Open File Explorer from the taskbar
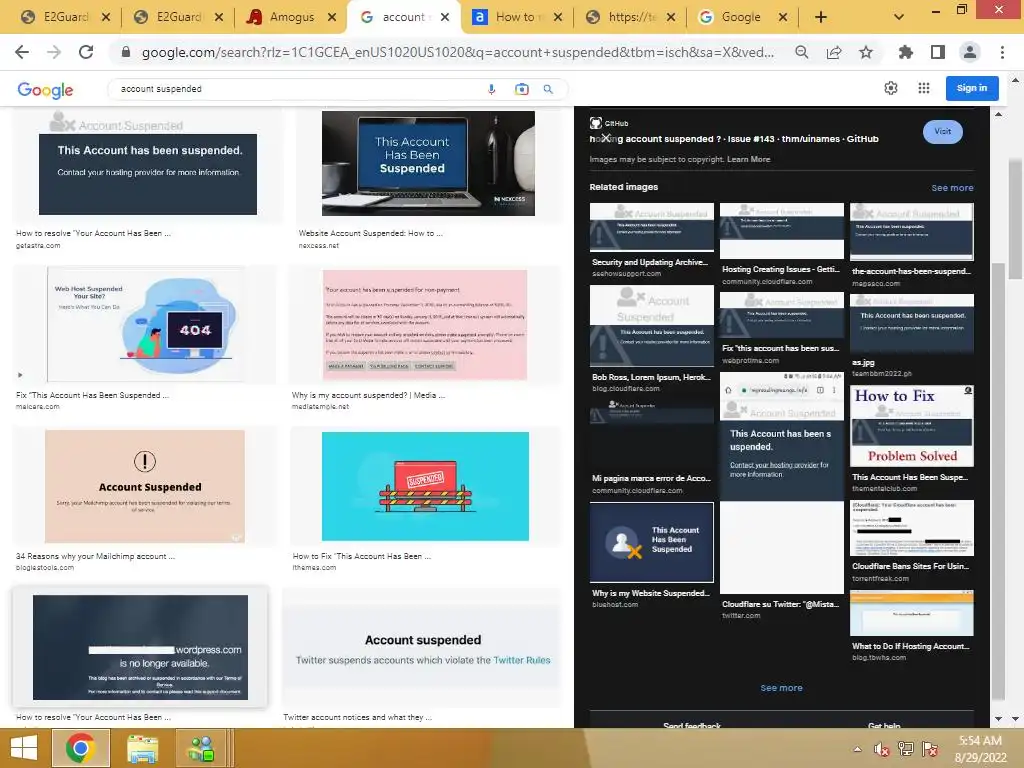Screen dimensions: 1024x768 coord(142,748)
